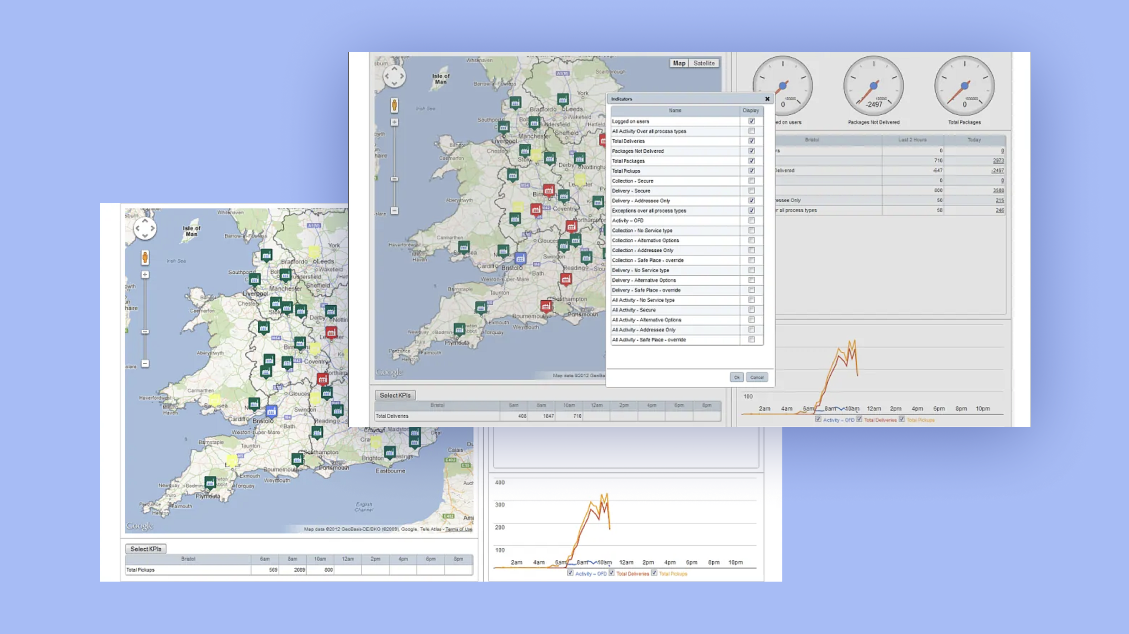
Task: Enable display for Activity - OFD indicator
Action: coord(751,221)
